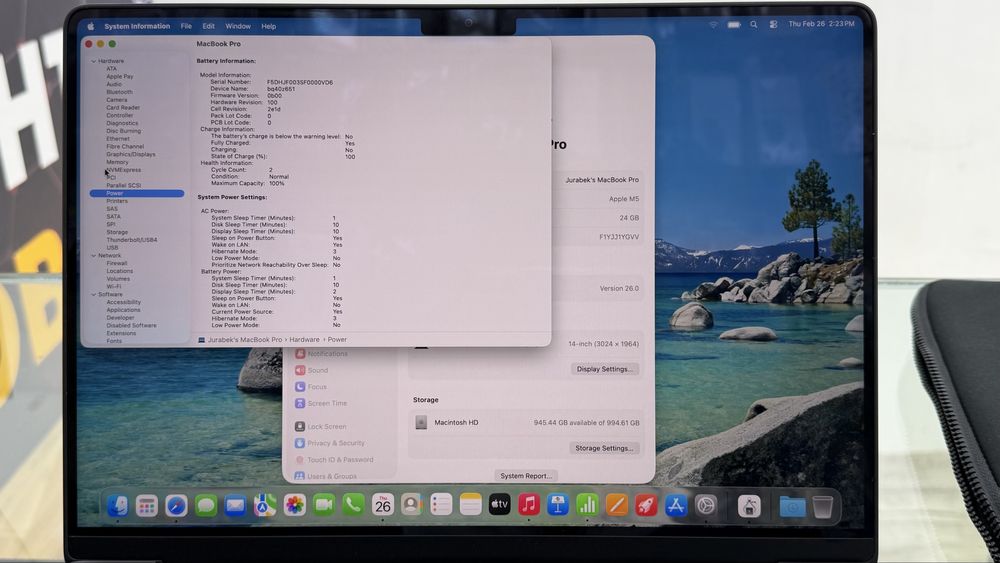Viewport: 1000px width, 563px height.
Task: Select Memory in the Hardware list
Action: pos(117,162)
